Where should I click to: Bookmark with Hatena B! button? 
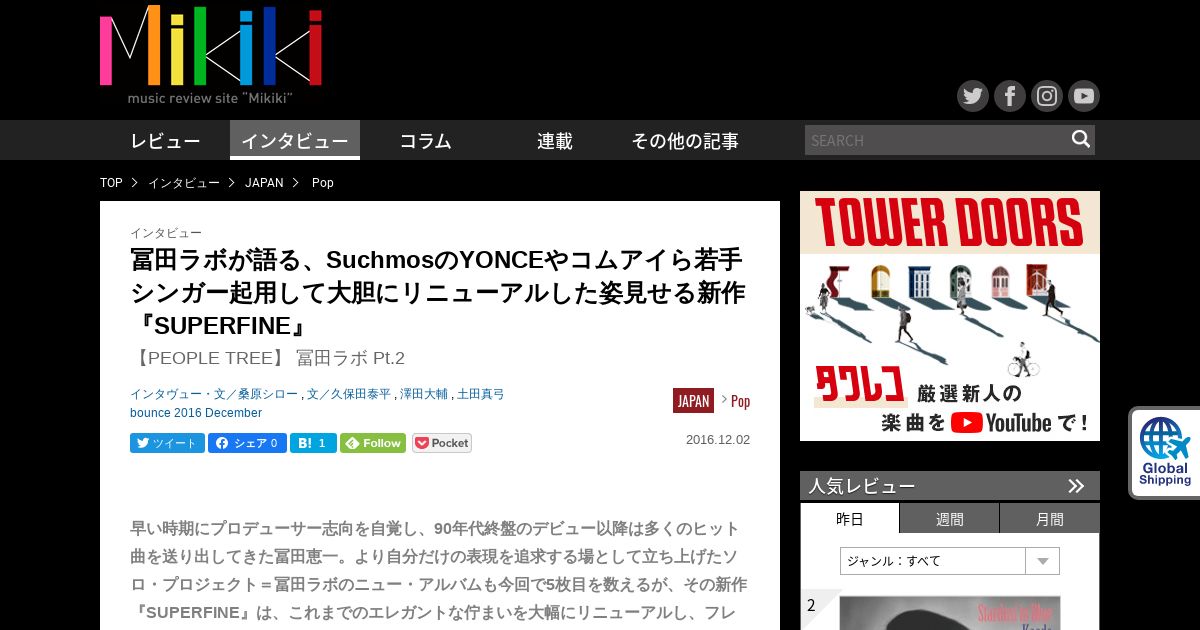tap(313, 443)
